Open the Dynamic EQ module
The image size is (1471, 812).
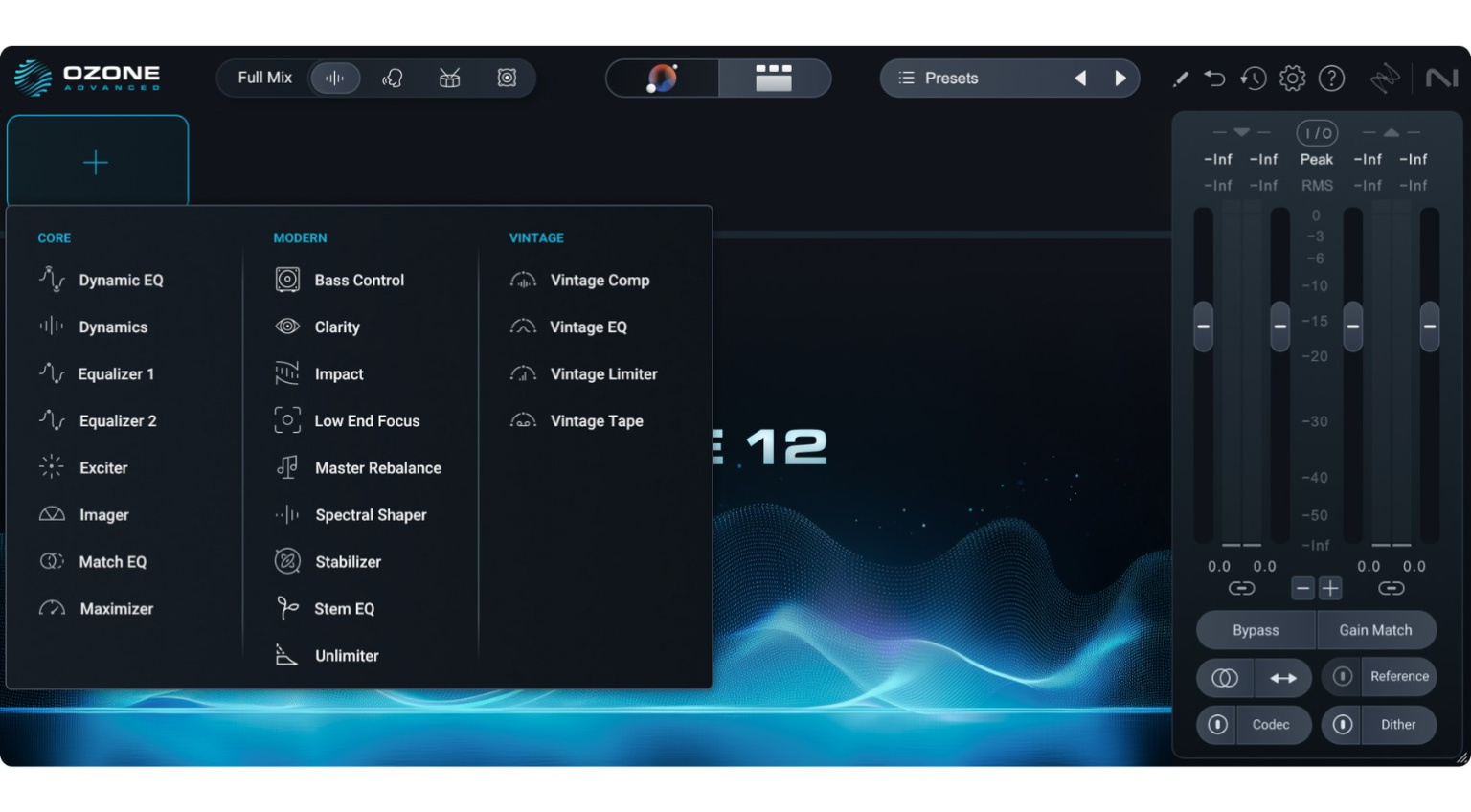(121, 280)
